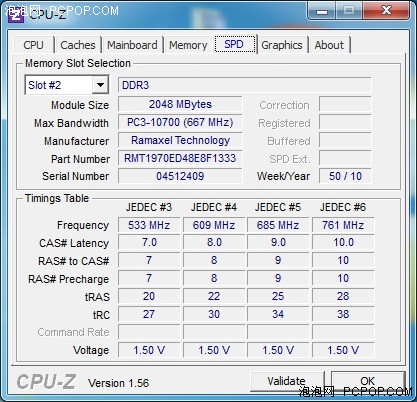Click the empty Buffered field
The height and width of the screenshot is (402, 417).
click(x=345, y=140)
